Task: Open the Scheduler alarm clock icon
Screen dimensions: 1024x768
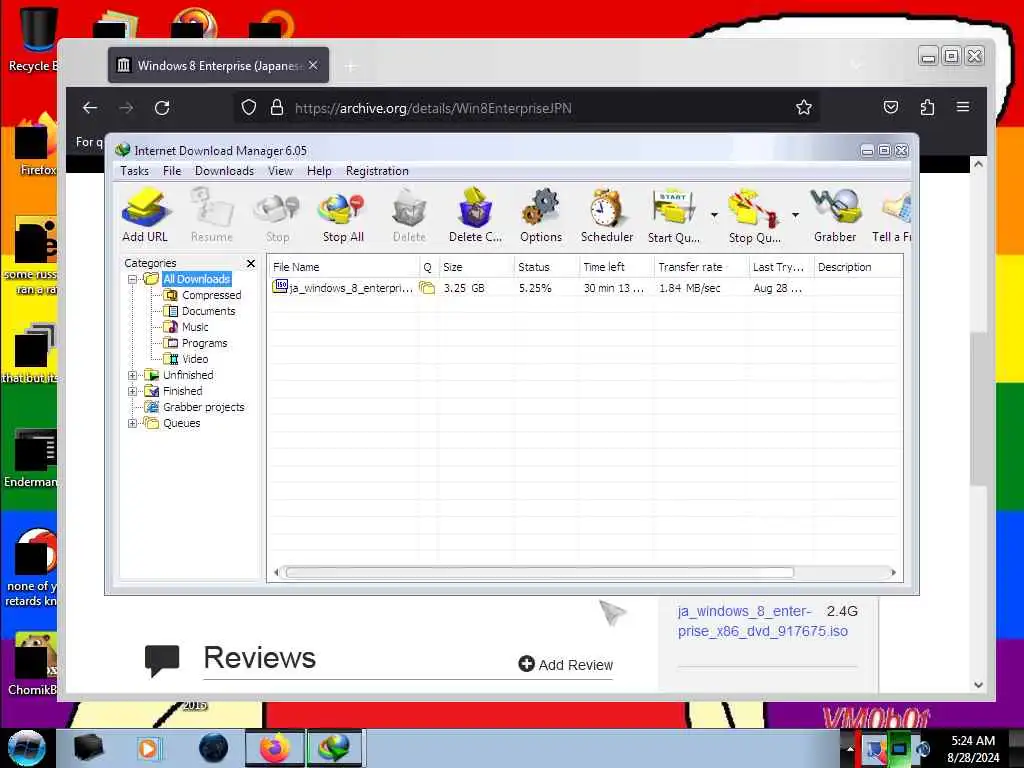Action: tap(607, 215)
